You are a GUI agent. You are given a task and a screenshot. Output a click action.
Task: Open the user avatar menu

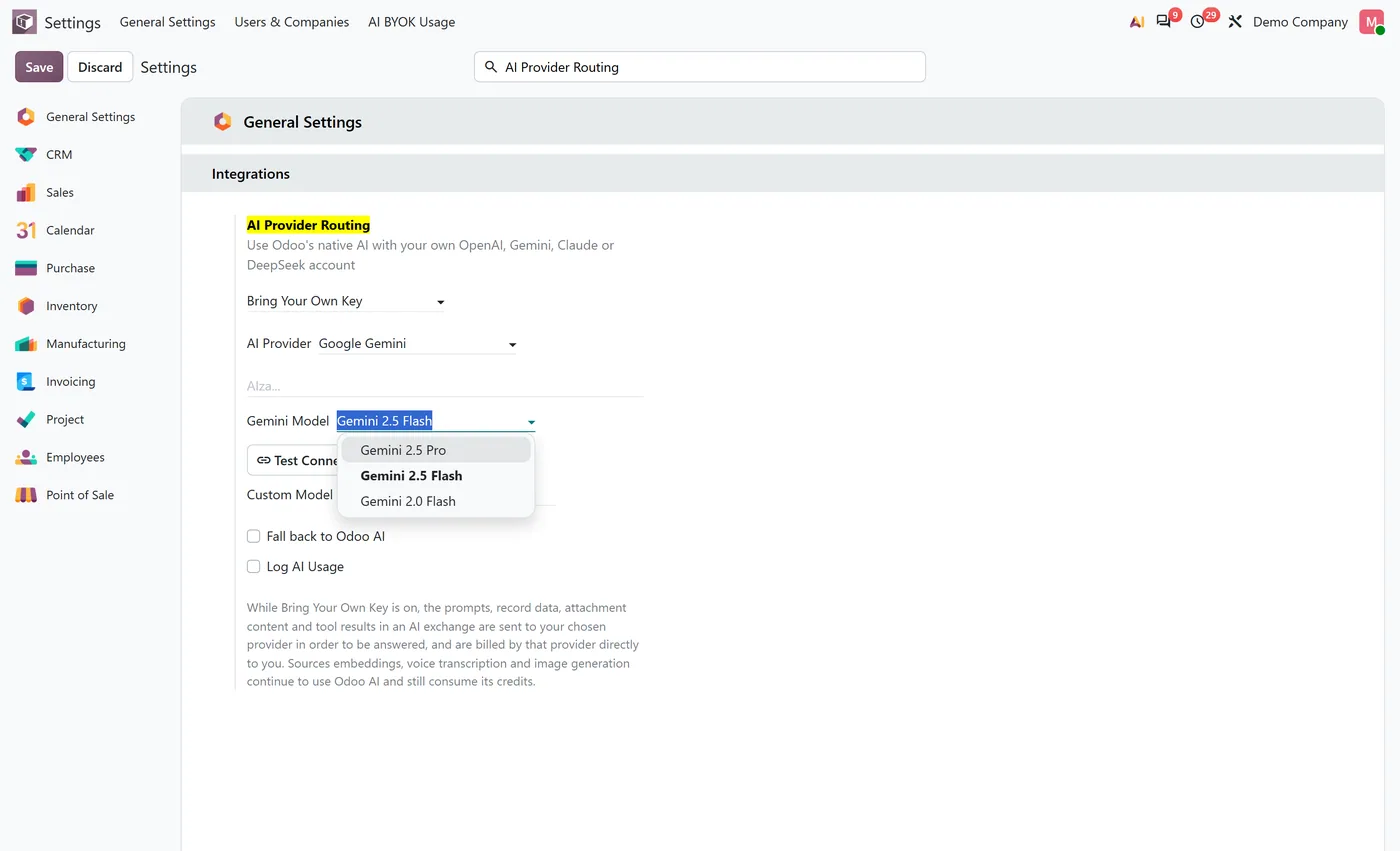coord(1371,22)
